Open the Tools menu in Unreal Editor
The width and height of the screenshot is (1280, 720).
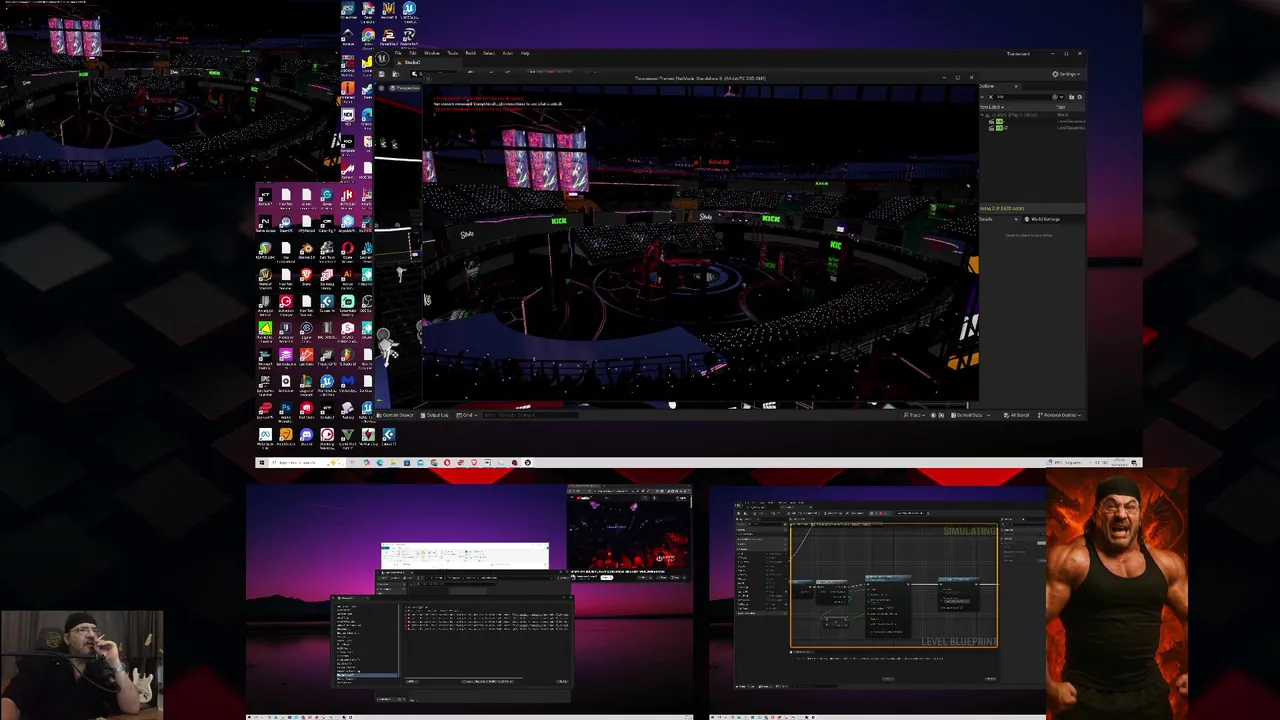click(x=452, y=53)
